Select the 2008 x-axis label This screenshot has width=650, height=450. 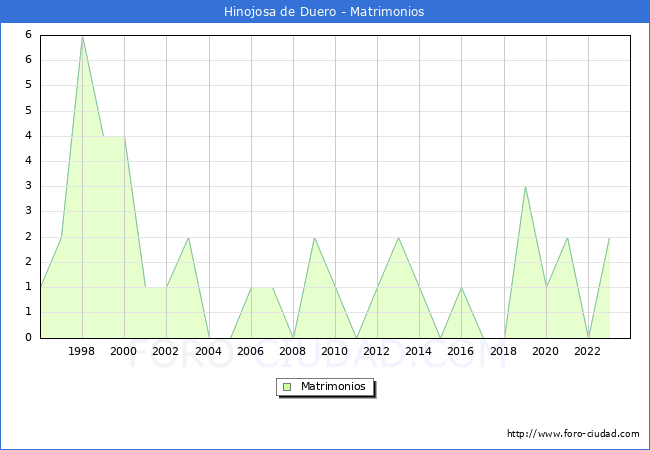292,352
